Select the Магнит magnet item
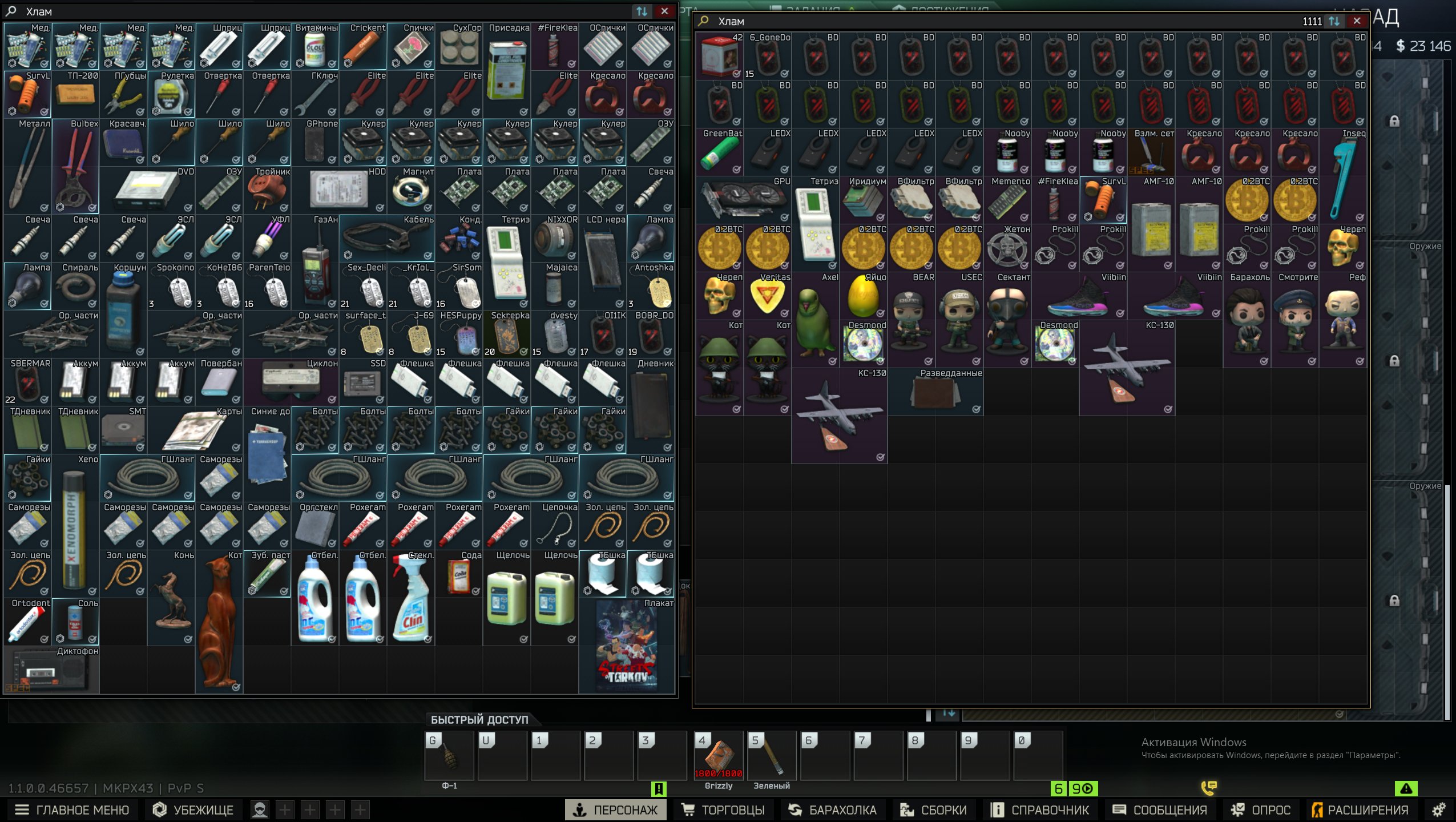 pos(412,190)
